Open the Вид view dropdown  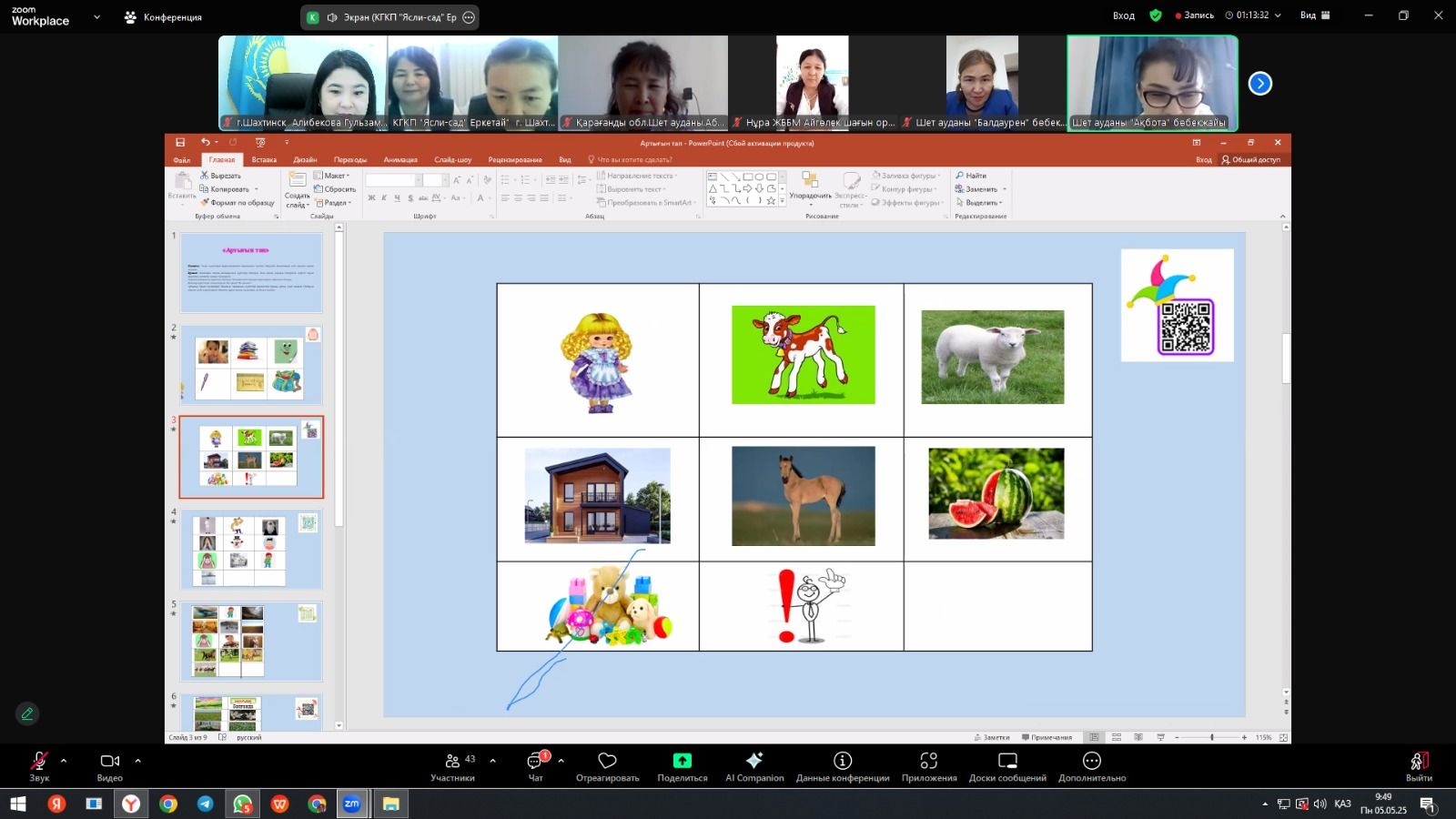point(1315,15)
